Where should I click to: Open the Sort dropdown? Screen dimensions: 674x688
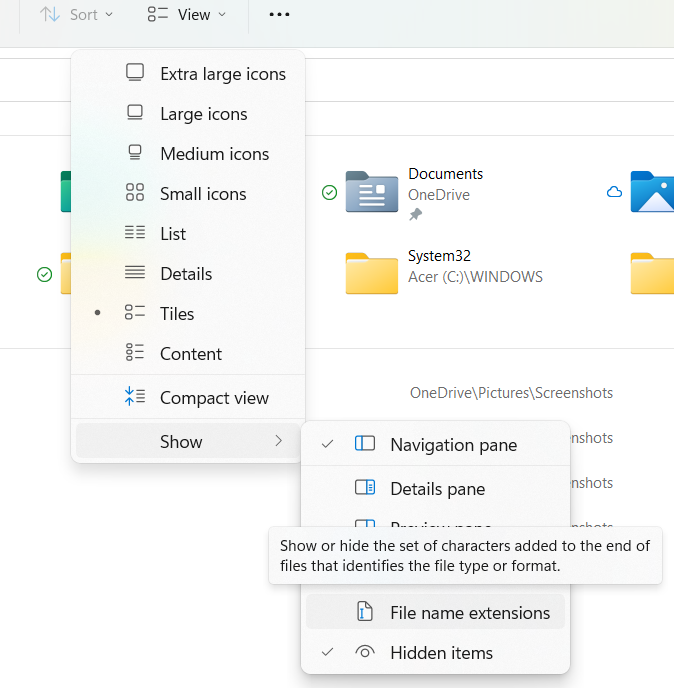click(x=77, y=15)
